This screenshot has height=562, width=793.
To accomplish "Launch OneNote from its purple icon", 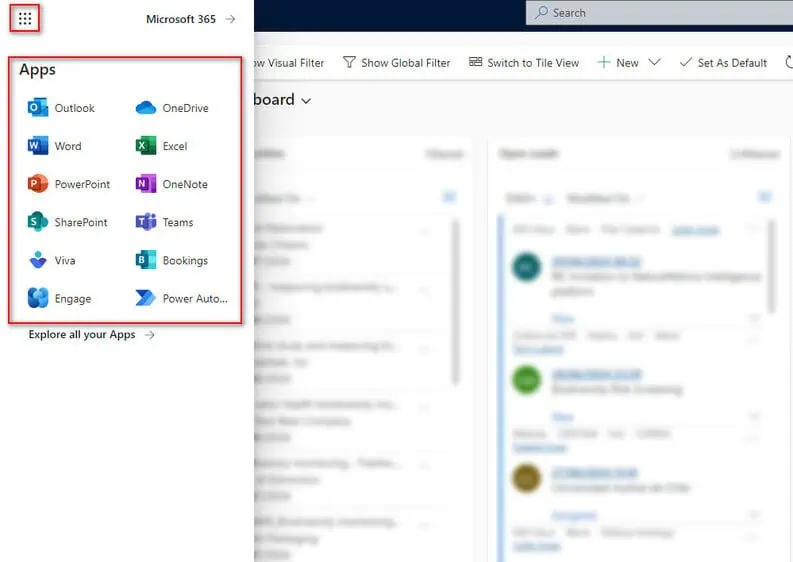I will (x=146, y=184).
